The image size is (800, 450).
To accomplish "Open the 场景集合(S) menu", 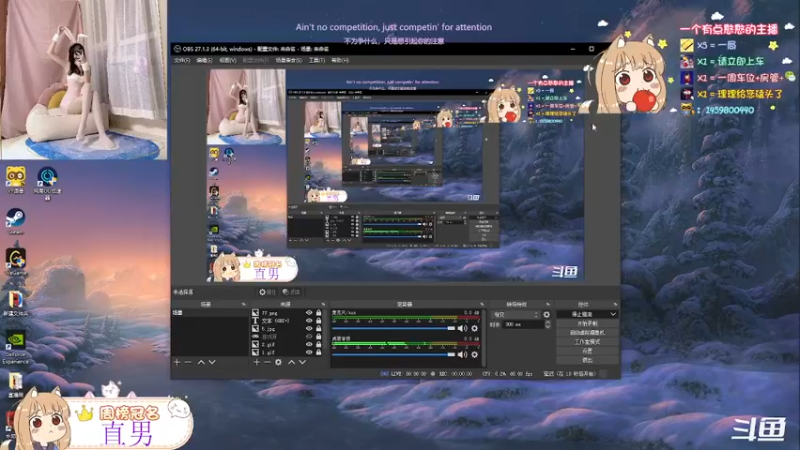I will [x=289, y=60].
